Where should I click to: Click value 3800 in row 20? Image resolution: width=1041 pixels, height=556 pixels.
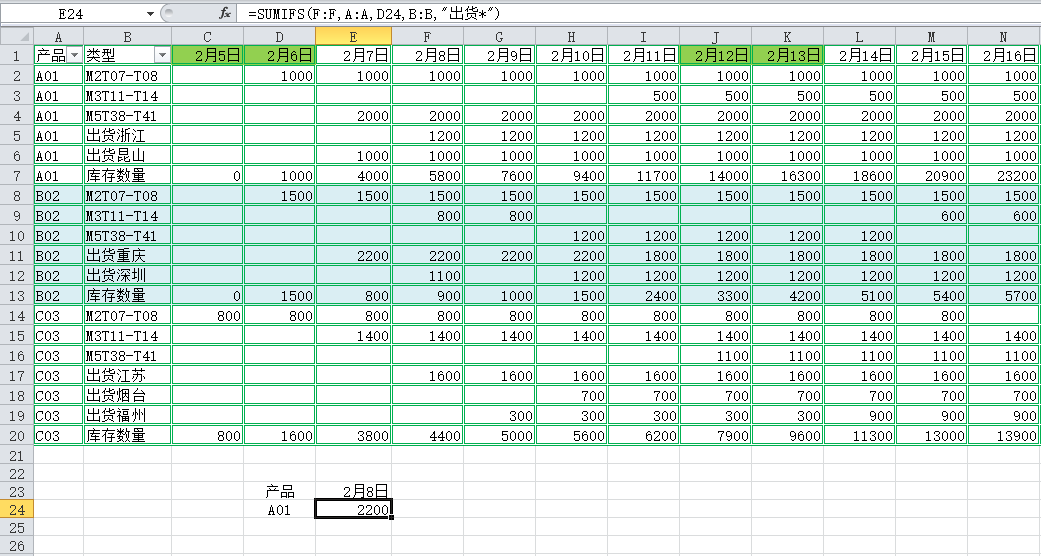tap(353, 435)
